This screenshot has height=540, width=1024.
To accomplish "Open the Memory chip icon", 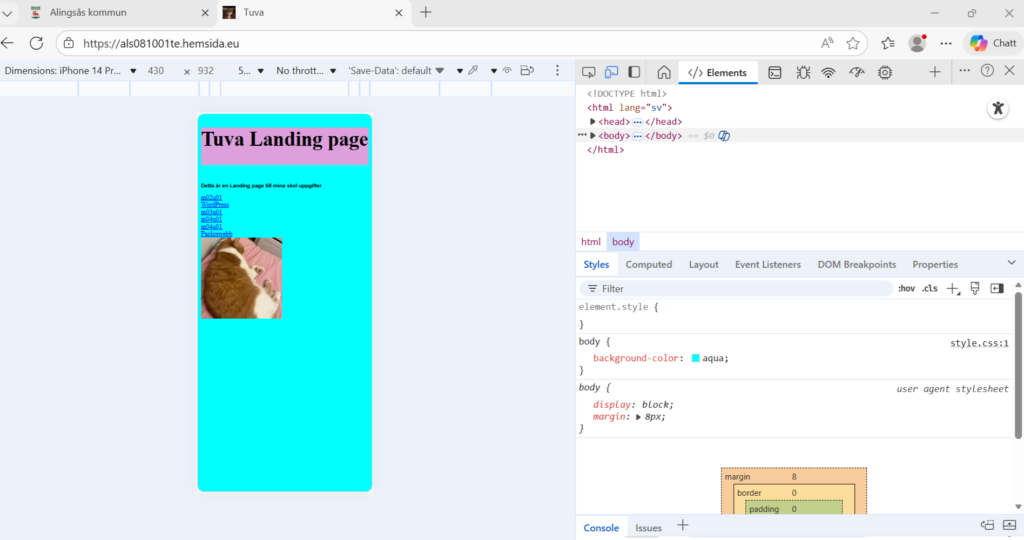I will point(885,72).
